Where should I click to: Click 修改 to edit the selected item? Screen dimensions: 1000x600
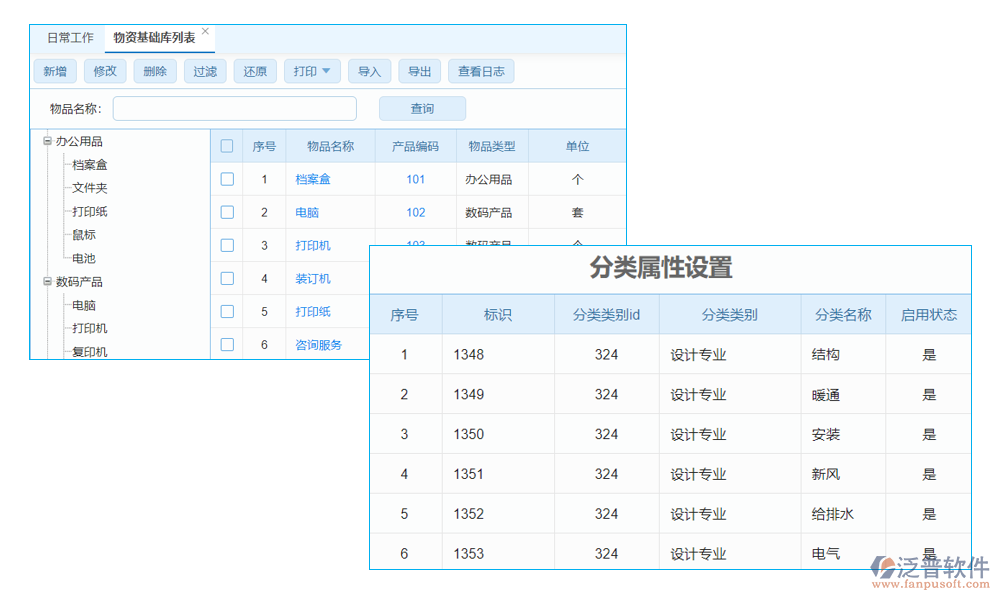tap(105, 71)
